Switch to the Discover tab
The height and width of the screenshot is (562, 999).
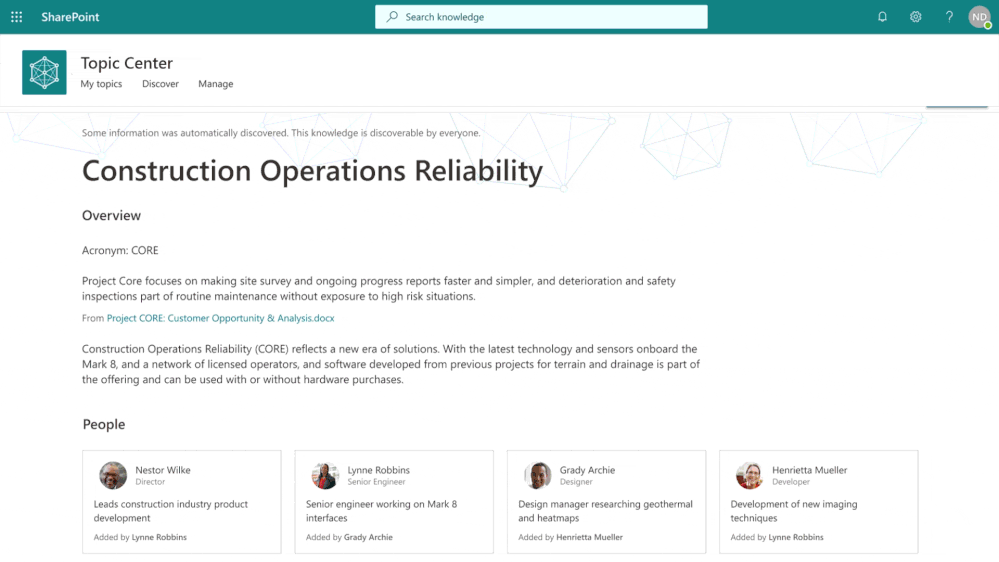[x=160, y=84]
